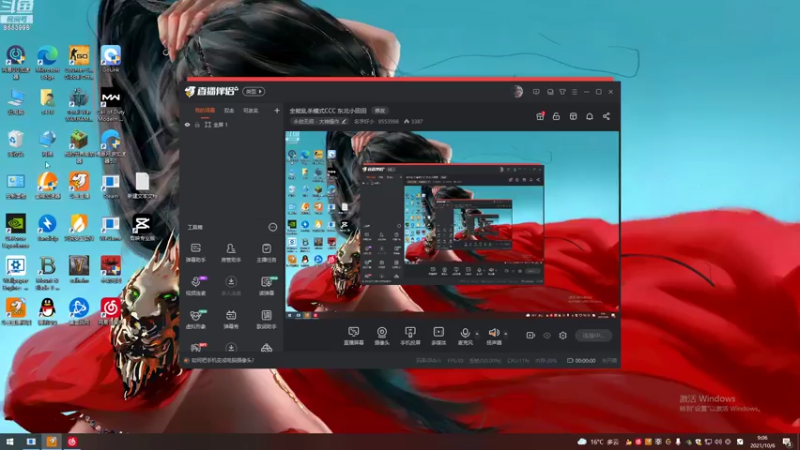Mute the microphone (麦克风)

tap(465, 336)
